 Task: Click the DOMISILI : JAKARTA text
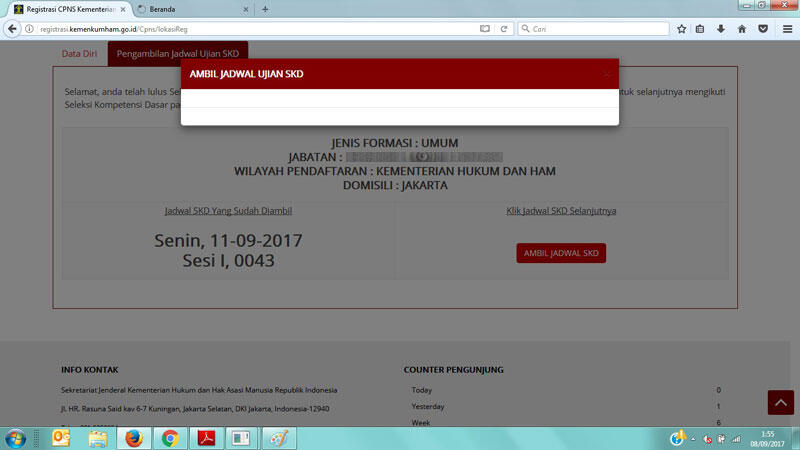pyautogui.click(x=395, y=185)
